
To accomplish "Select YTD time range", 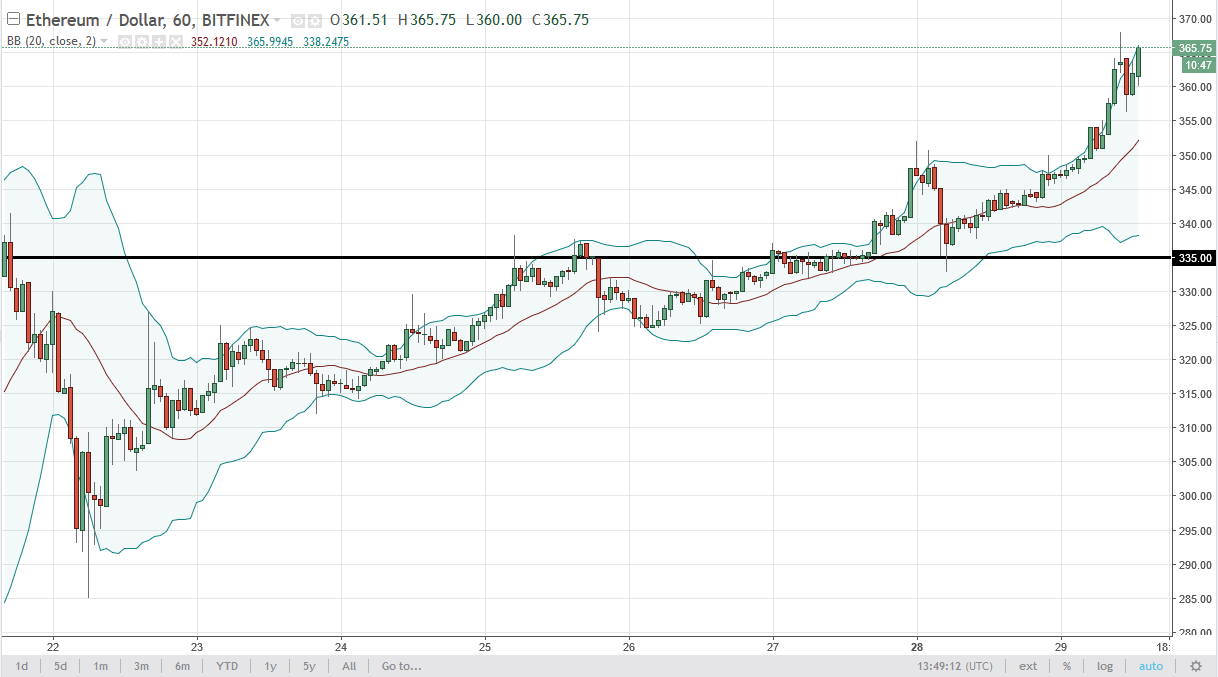I will coord(226,666).
